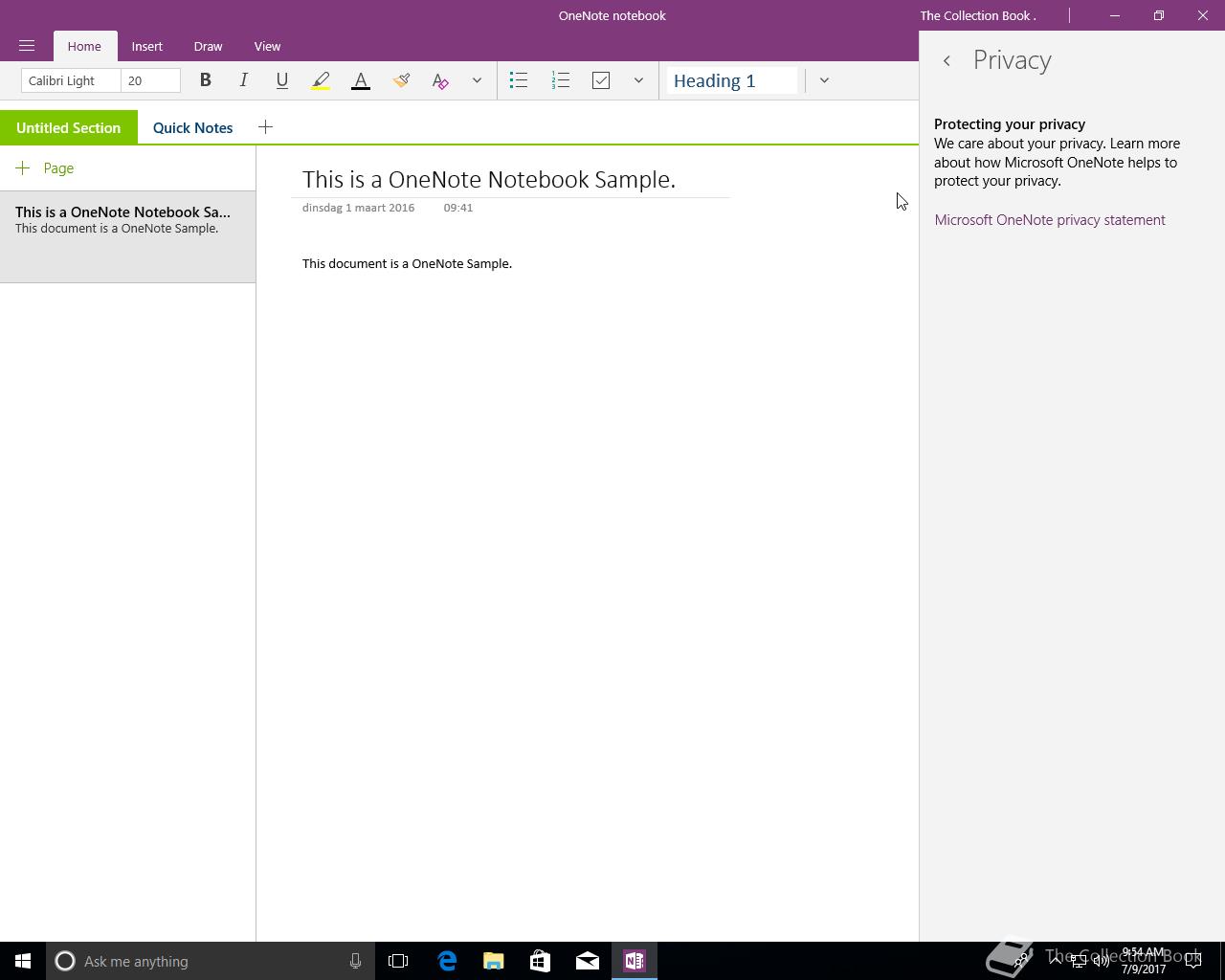This screenshot has height=980, width=1225.
Task: Expand more list and tag options
Action: 638,80
